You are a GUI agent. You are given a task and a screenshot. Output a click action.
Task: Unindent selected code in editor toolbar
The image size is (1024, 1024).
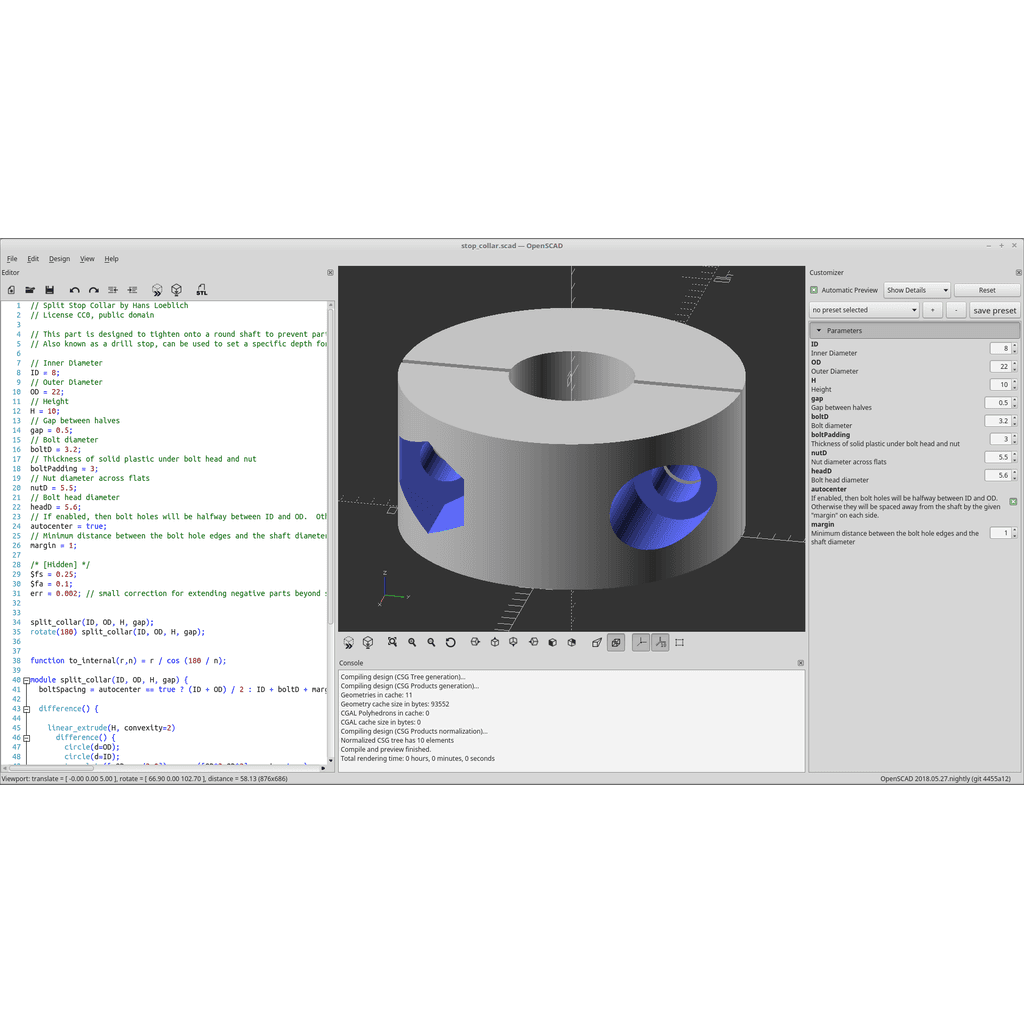click(113, 290)
